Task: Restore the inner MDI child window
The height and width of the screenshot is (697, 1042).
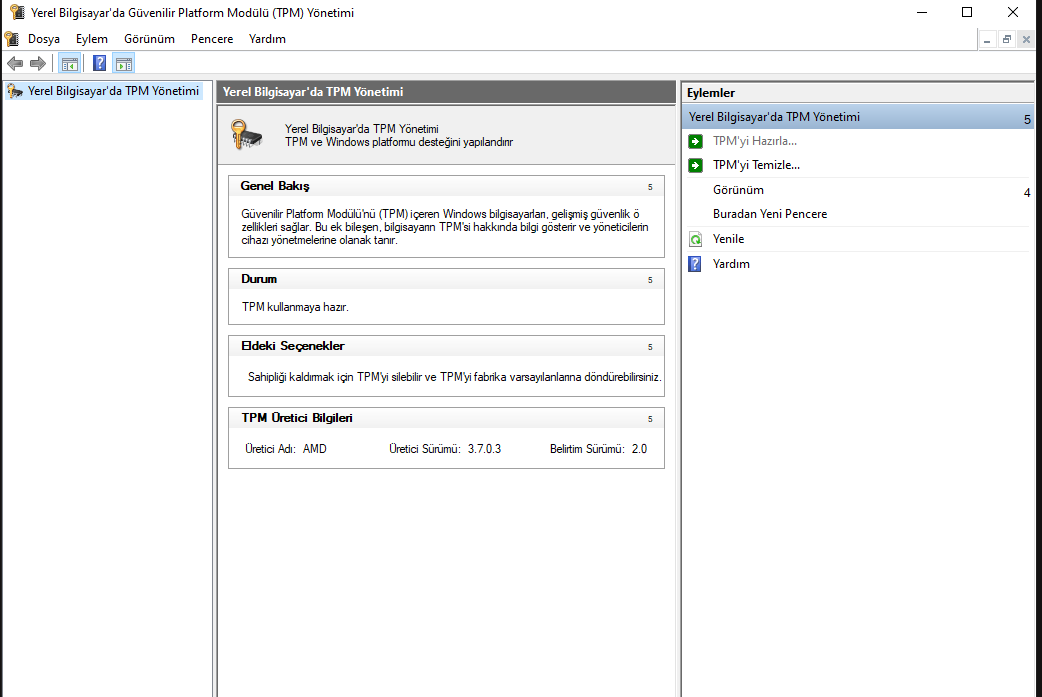Action: (1007, 40)
